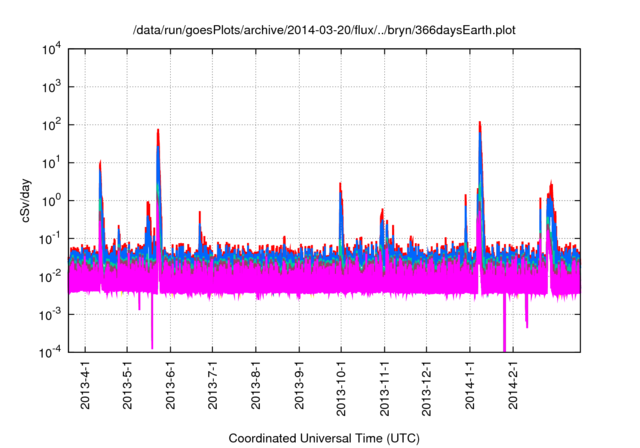Select the 2013-7-1 x-axis tick label

coord(213,385)
